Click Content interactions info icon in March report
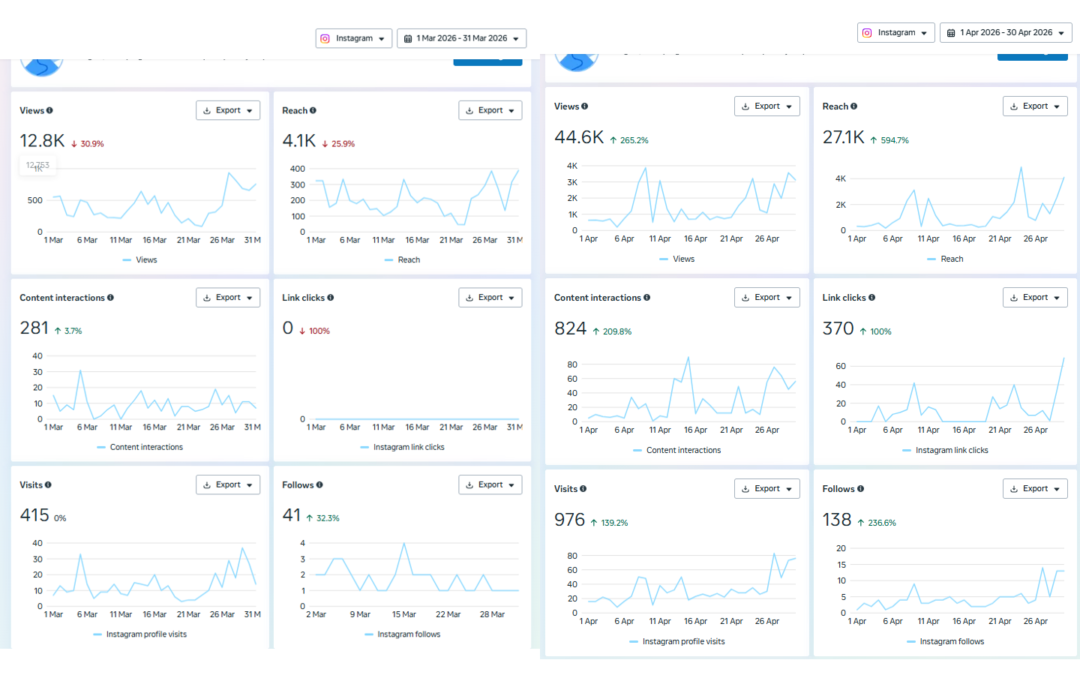 tap(110, 298)
